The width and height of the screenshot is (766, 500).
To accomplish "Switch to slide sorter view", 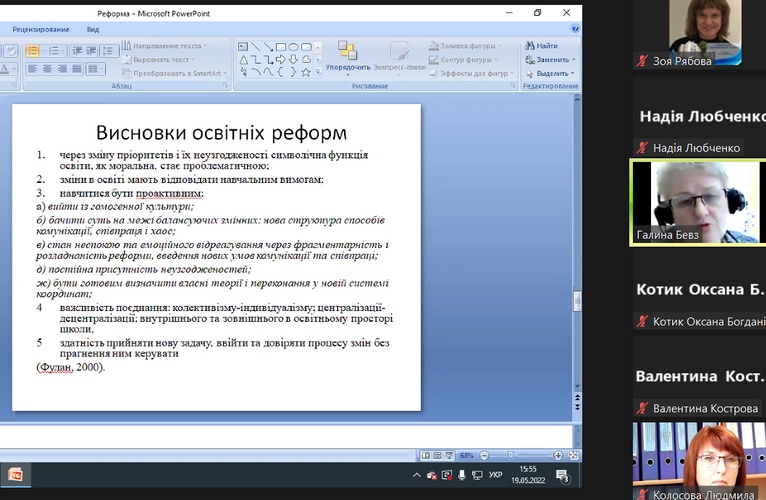I will [x=436, y=455].
